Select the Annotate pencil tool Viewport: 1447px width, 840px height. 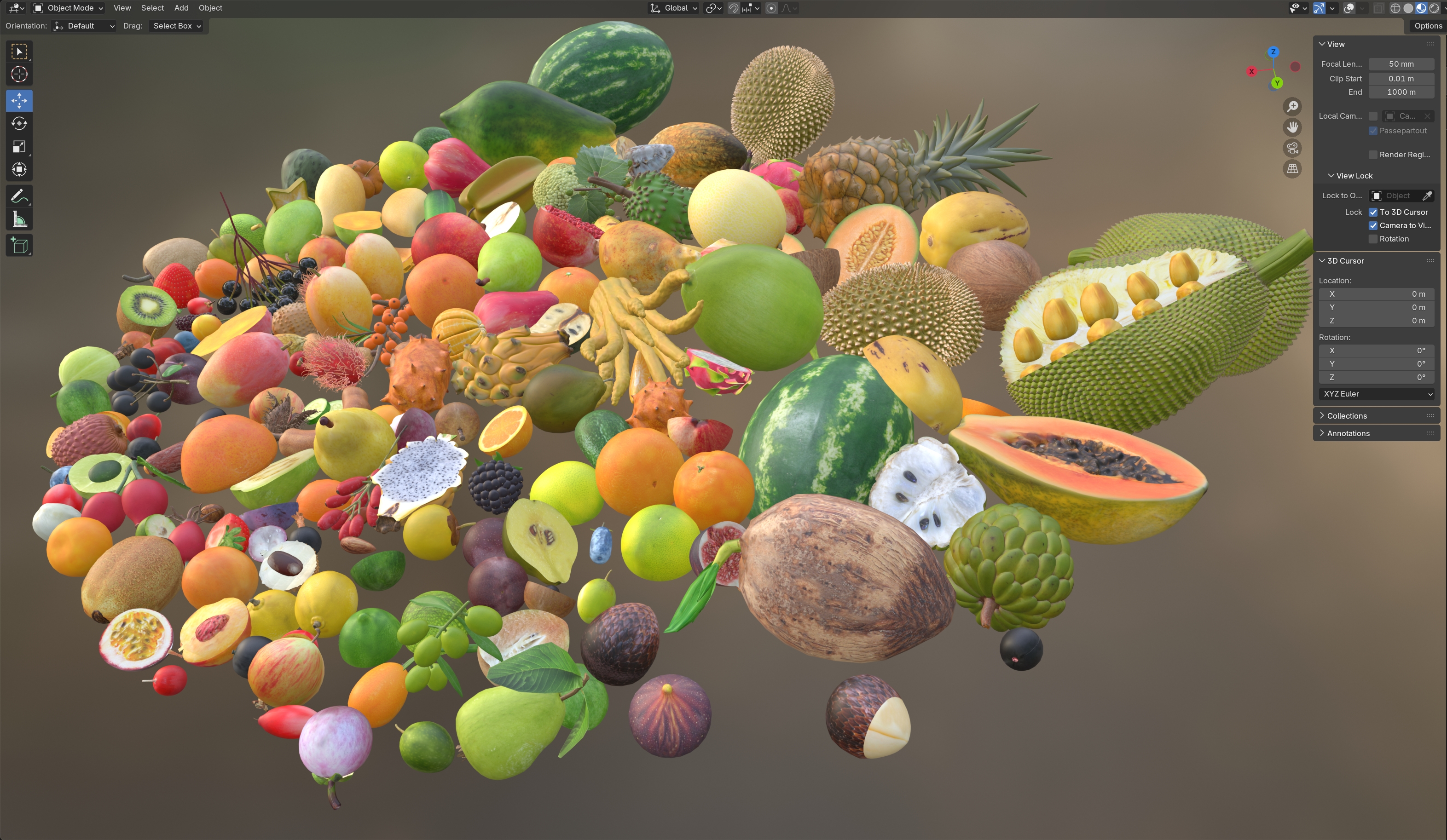[19, 196]
